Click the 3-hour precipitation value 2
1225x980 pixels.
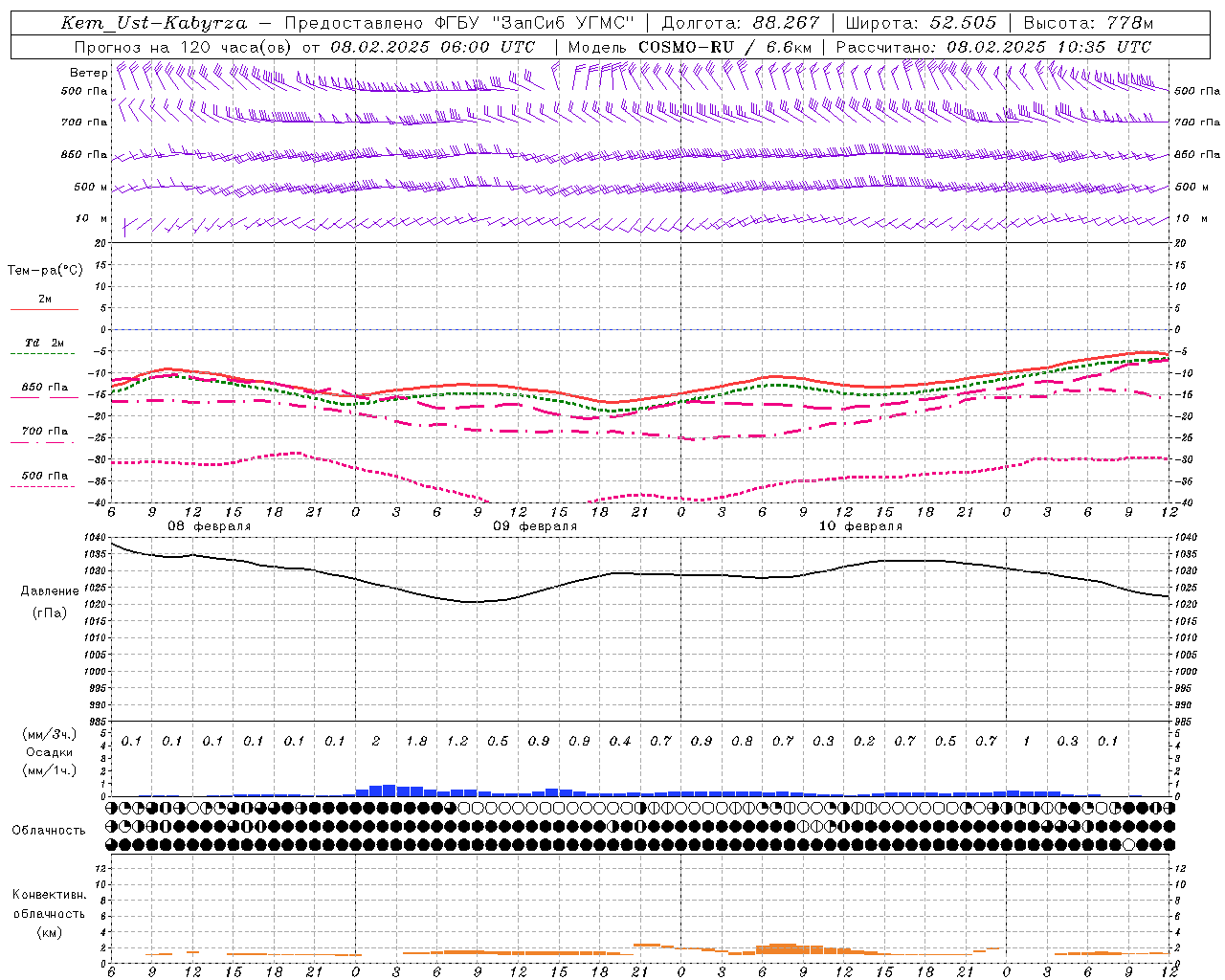pos(376,741)
